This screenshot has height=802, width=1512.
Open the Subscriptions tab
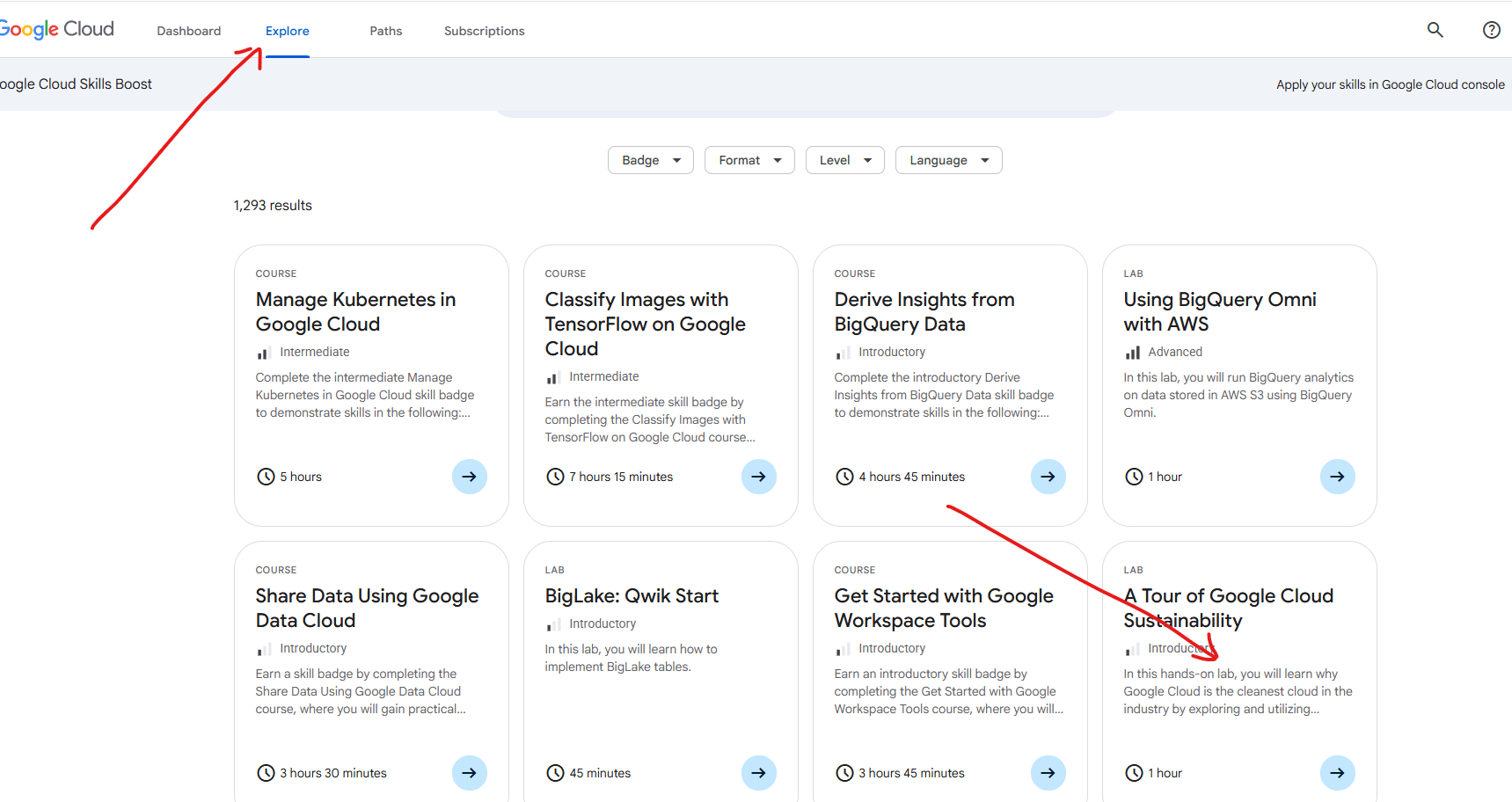point(485,31)
